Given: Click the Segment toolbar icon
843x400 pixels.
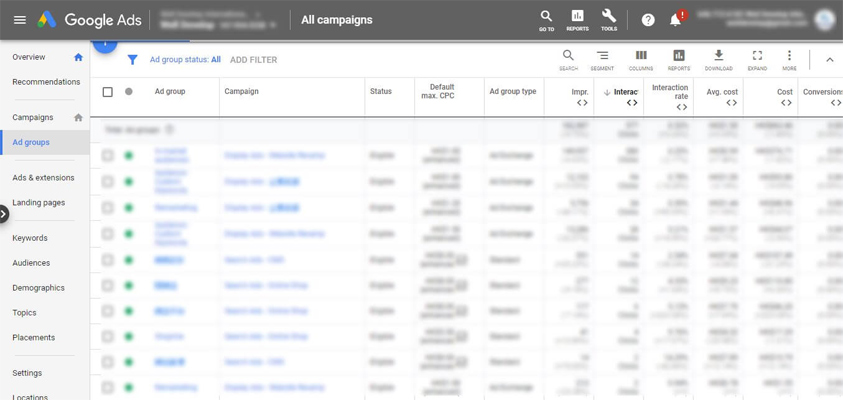Looking at the screenshot, I should (602, 59).
